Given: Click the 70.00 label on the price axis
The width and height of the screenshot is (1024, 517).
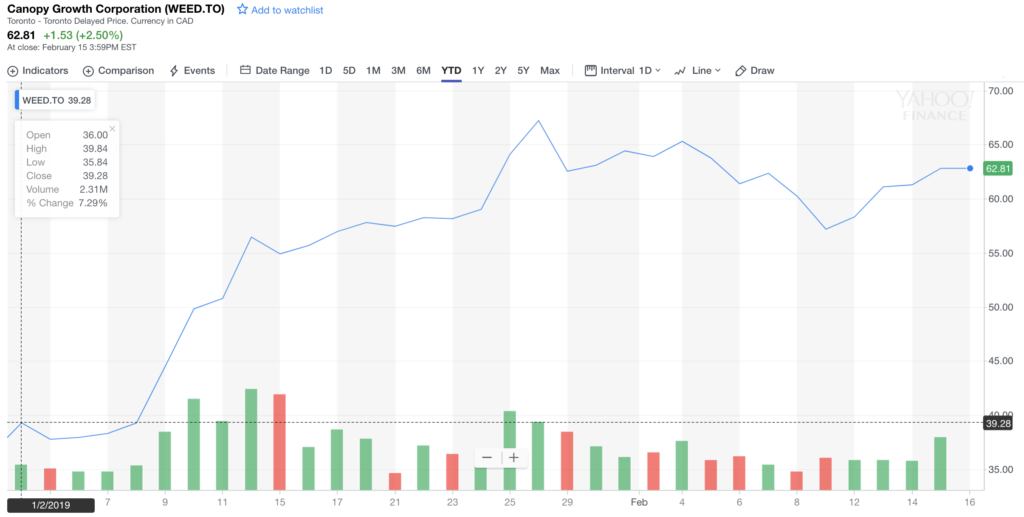Looking at the screenshot, I should point(999,90).
